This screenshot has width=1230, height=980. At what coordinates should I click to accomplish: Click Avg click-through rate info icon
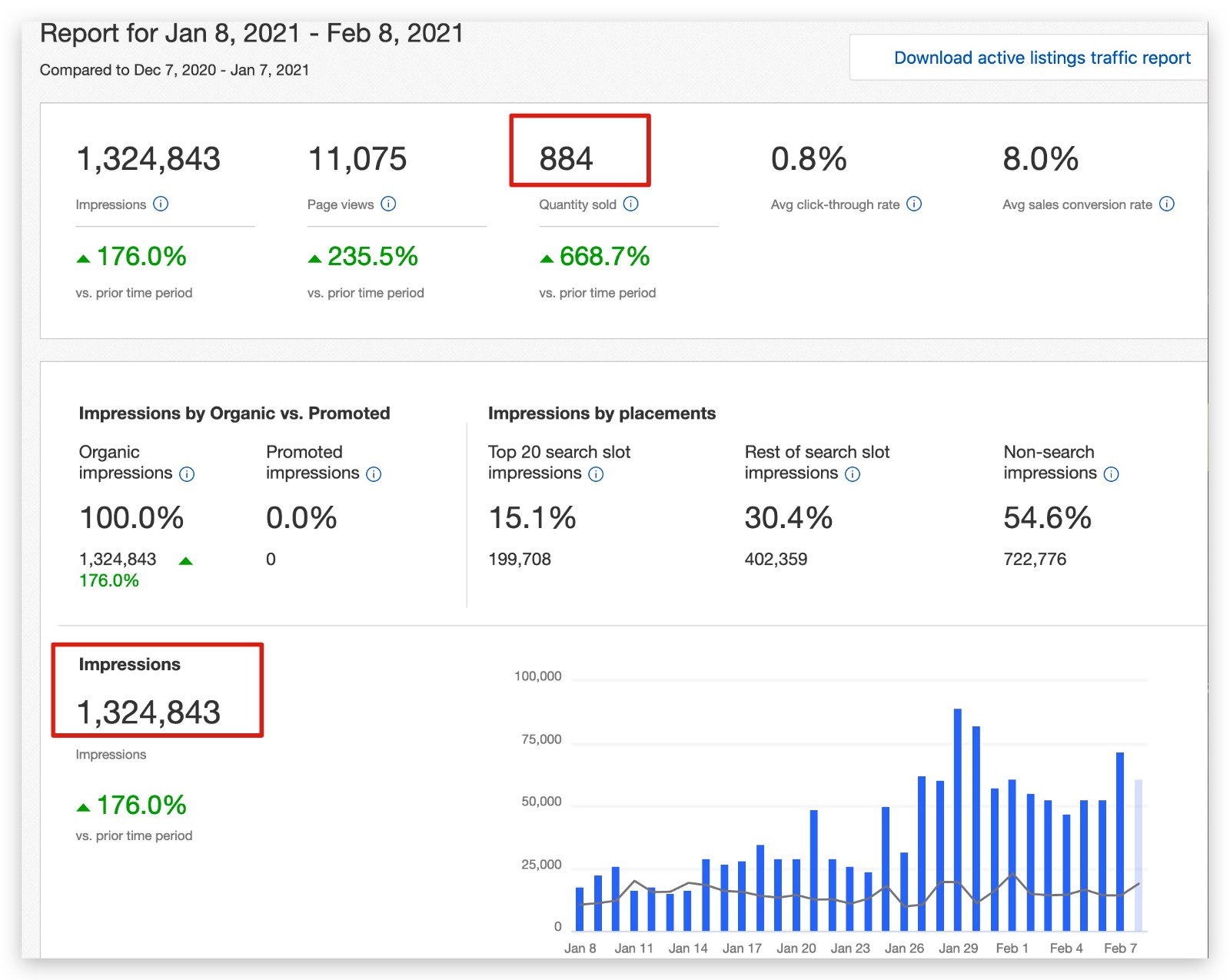914,204
